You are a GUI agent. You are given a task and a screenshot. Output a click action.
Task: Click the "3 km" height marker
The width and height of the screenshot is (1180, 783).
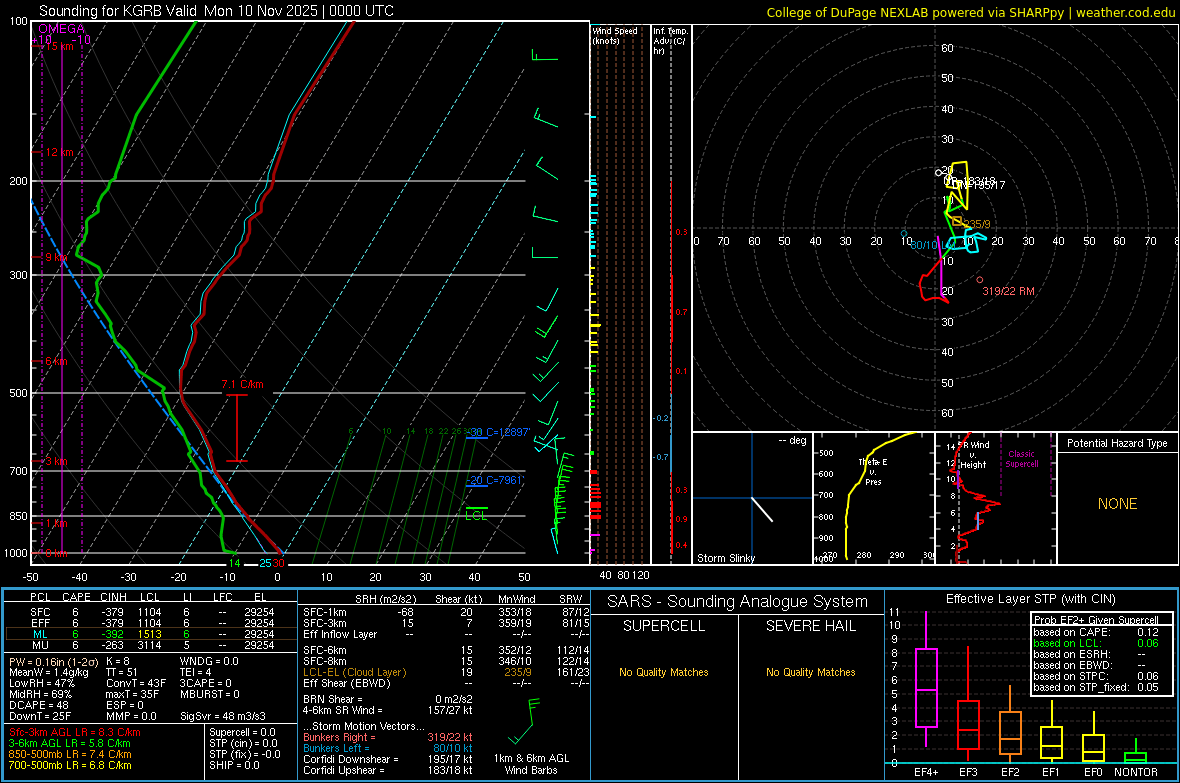(x=56, y=461)
